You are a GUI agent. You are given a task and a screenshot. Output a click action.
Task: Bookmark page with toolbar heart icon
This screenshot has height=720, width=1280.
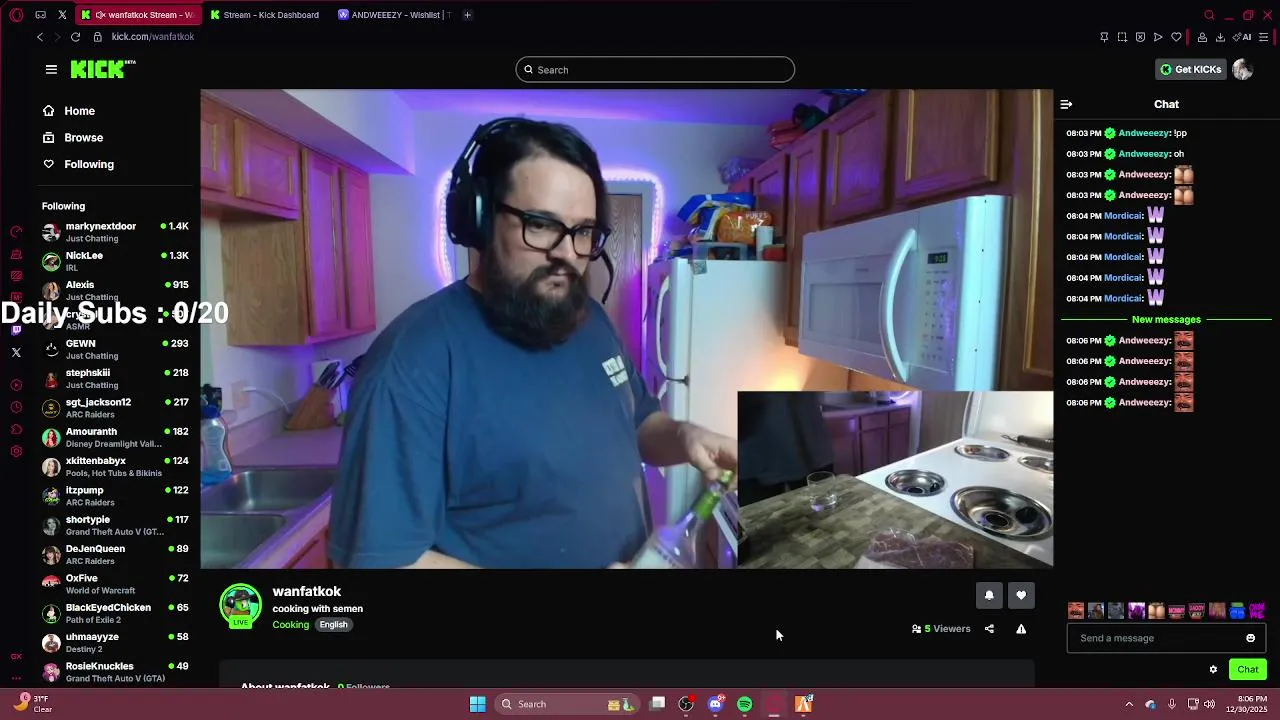click(x=1176, y=37)
